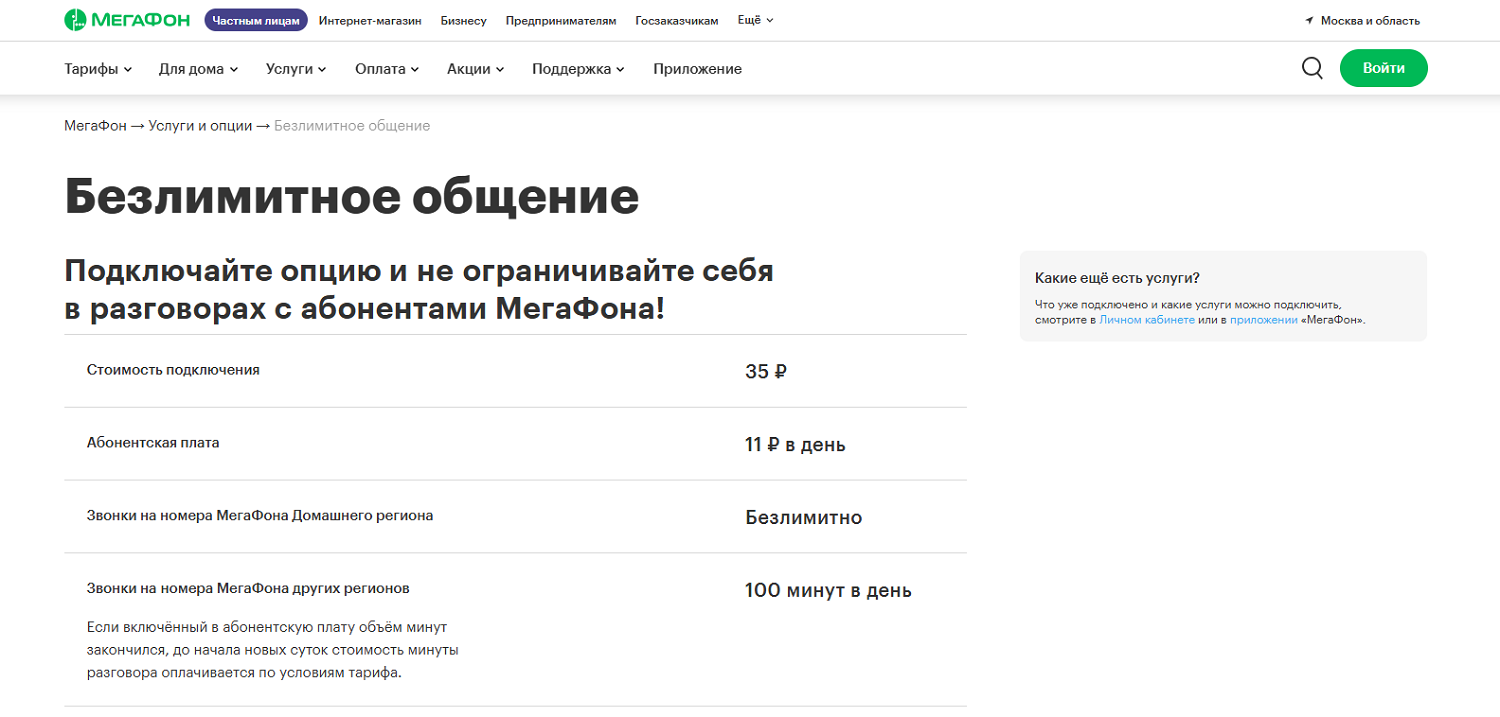The image size is (1500, 717).
Task: Expand the Оплата menu
Action: [x=386, y=69]
